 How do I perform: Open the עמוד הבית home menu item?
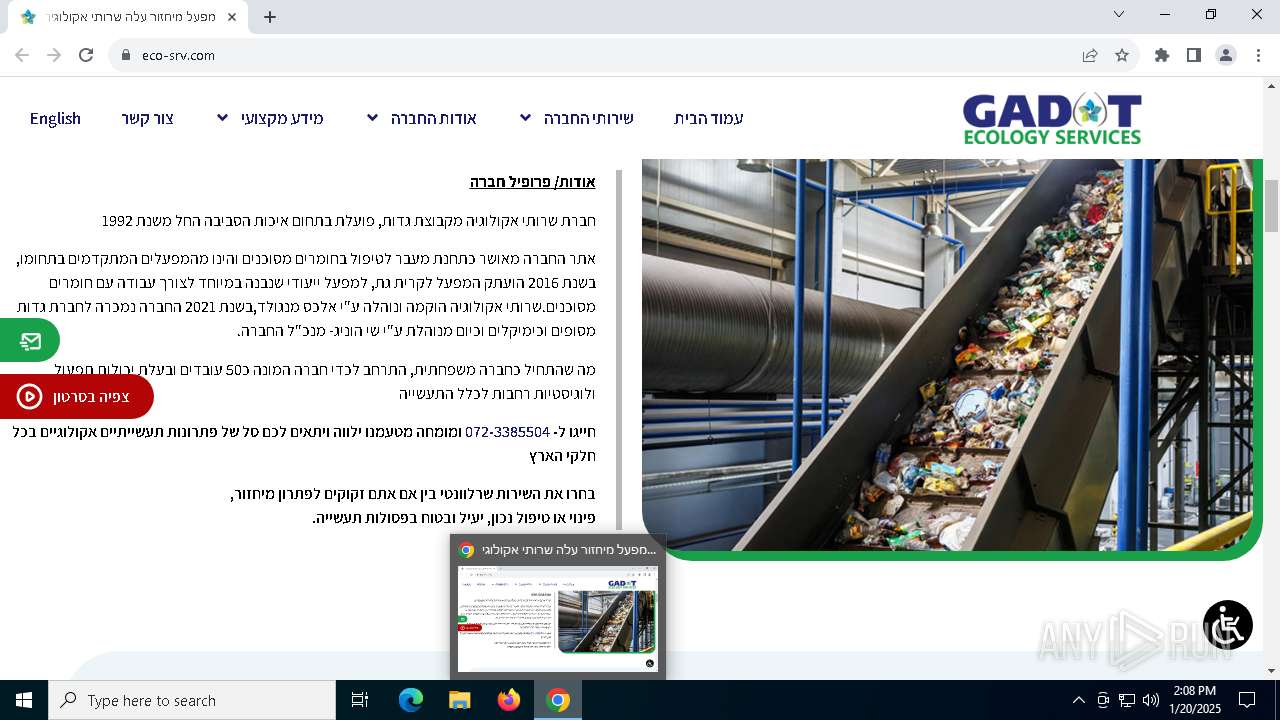(708, 118)
